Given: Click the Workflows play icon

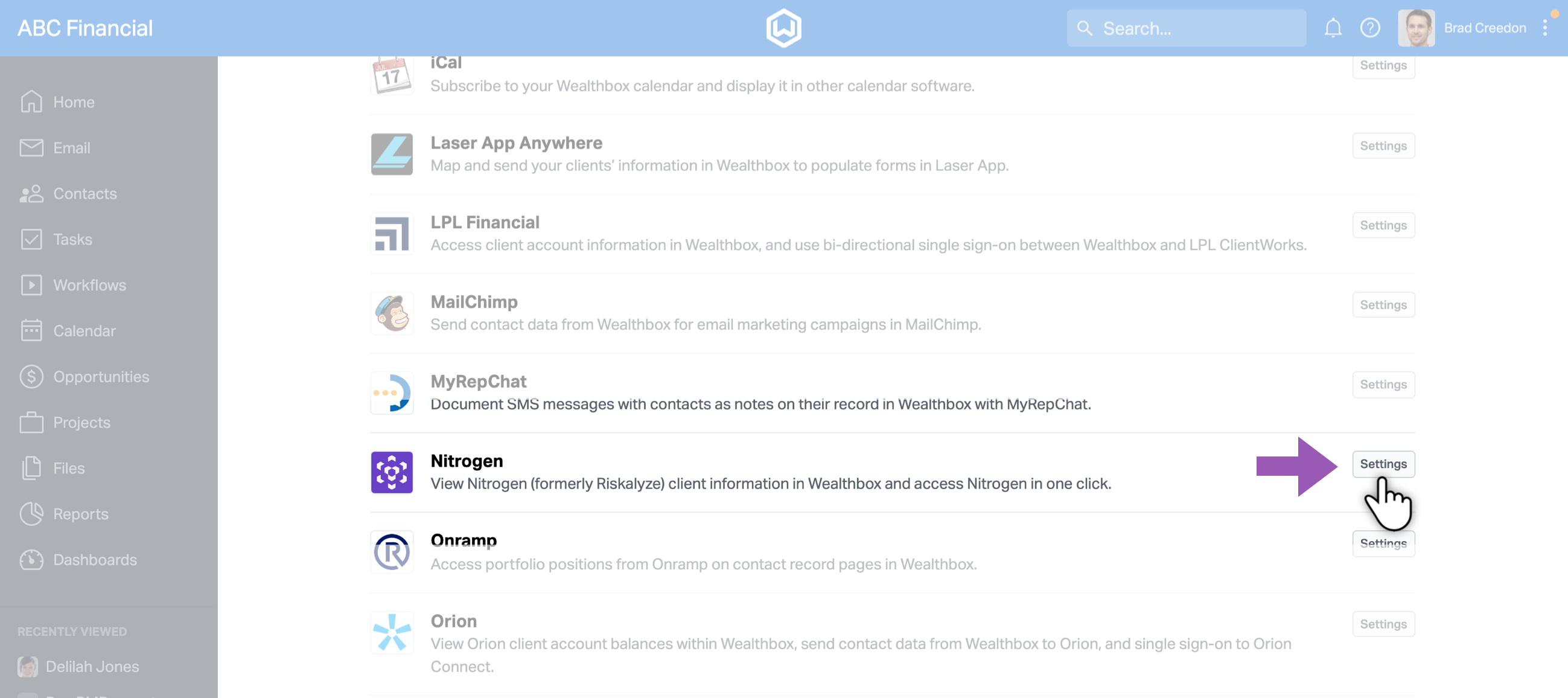Looking at the screenshot, I should [x=31, y=284].
